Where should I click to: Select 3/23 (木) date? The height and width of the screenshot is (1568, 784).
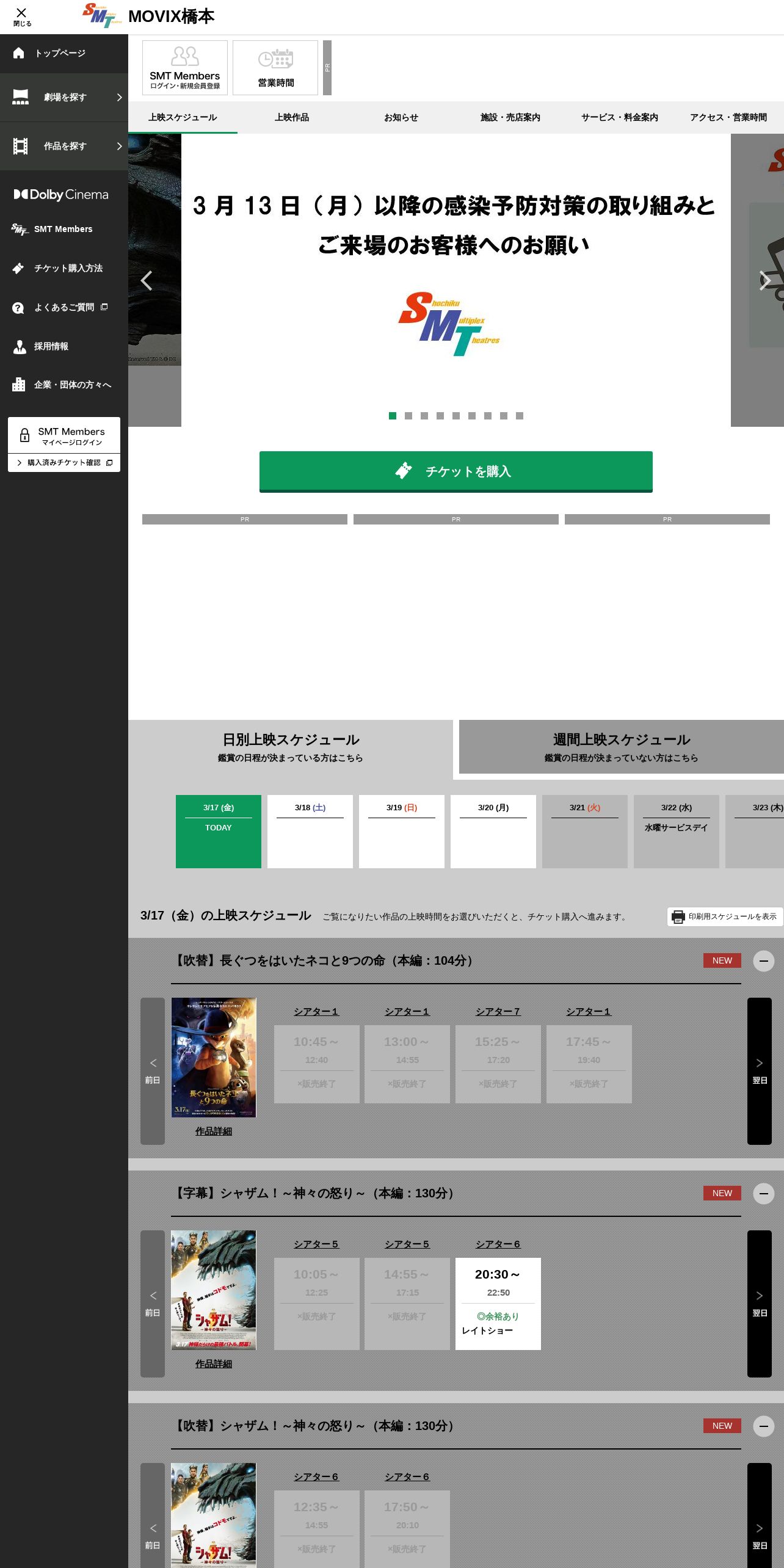[755, 832]
